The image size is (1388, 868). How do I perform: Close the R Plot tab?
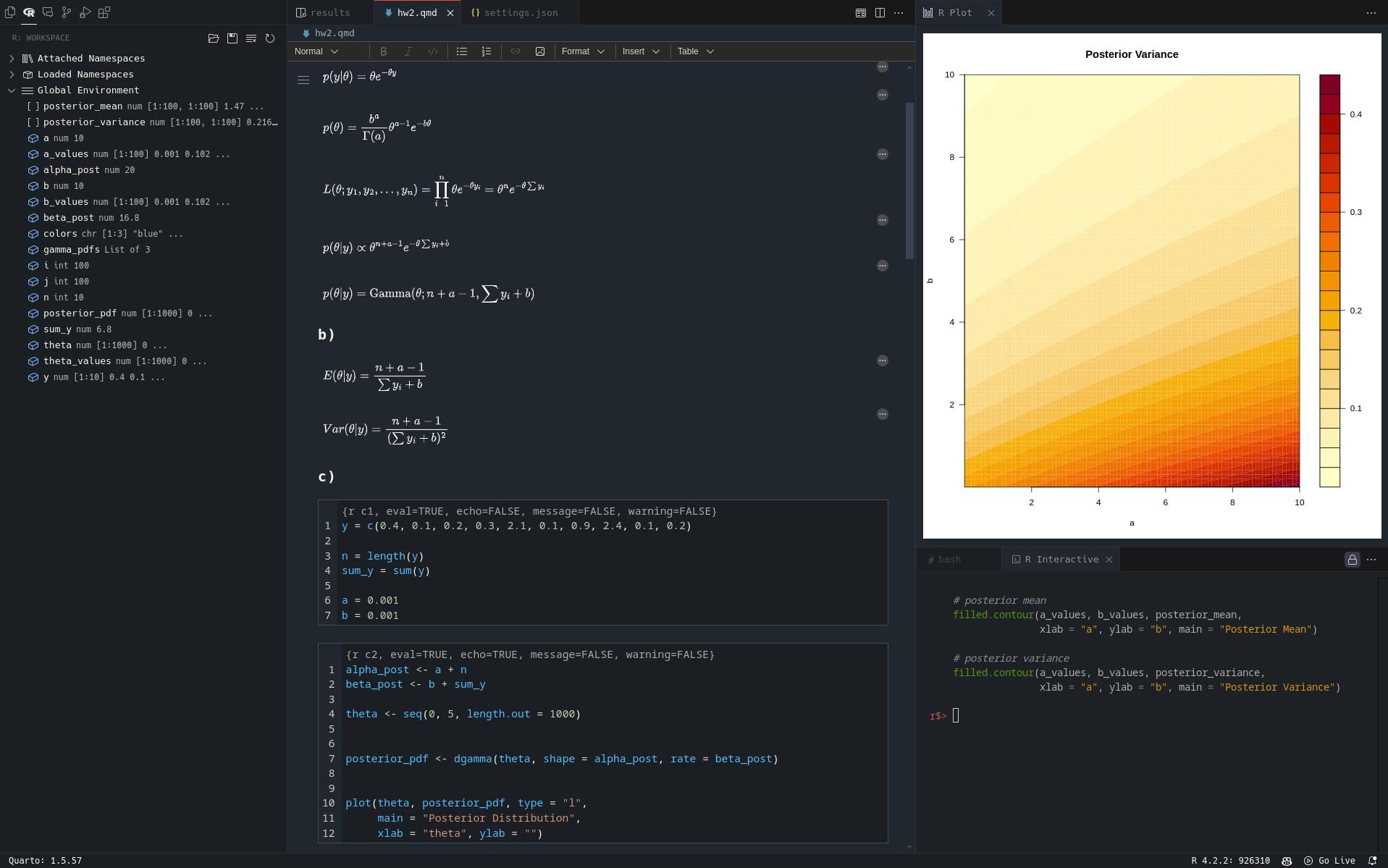(991, 13)
